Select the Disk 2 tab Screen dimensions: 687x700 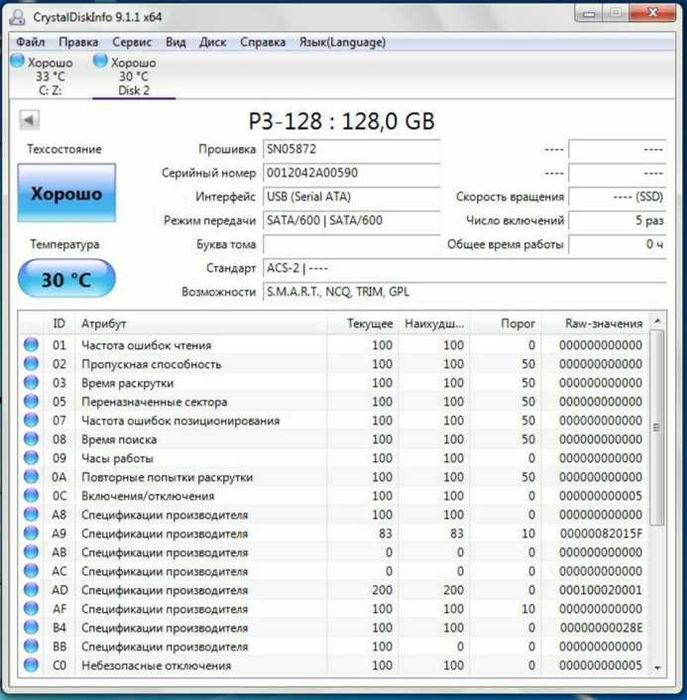pyautogui.click(x=134, y=76)
